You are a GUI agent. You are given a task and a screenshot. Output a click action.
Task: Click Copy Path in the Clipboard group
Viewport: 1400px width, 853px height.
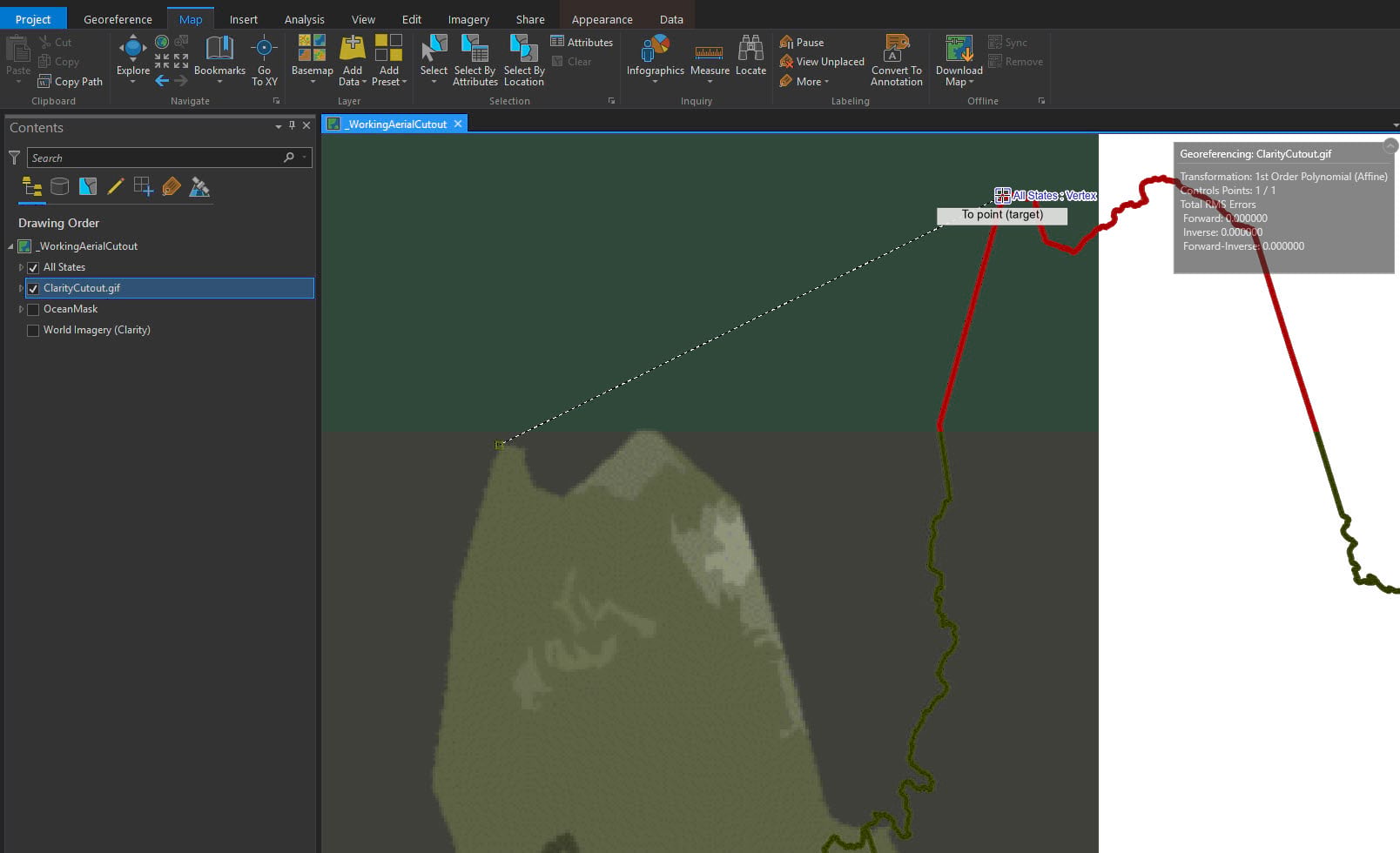pyautogui.click(x=71, y=82)
